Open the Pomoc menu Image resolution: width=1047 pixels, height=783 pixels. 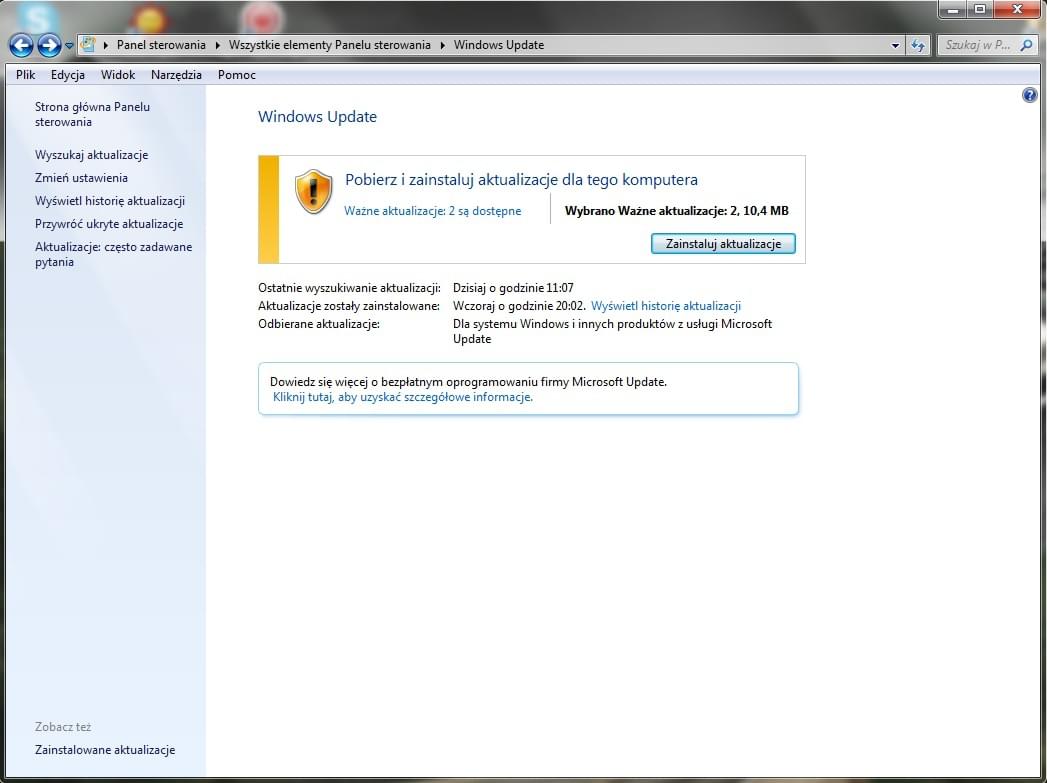(x=236, y=75)
